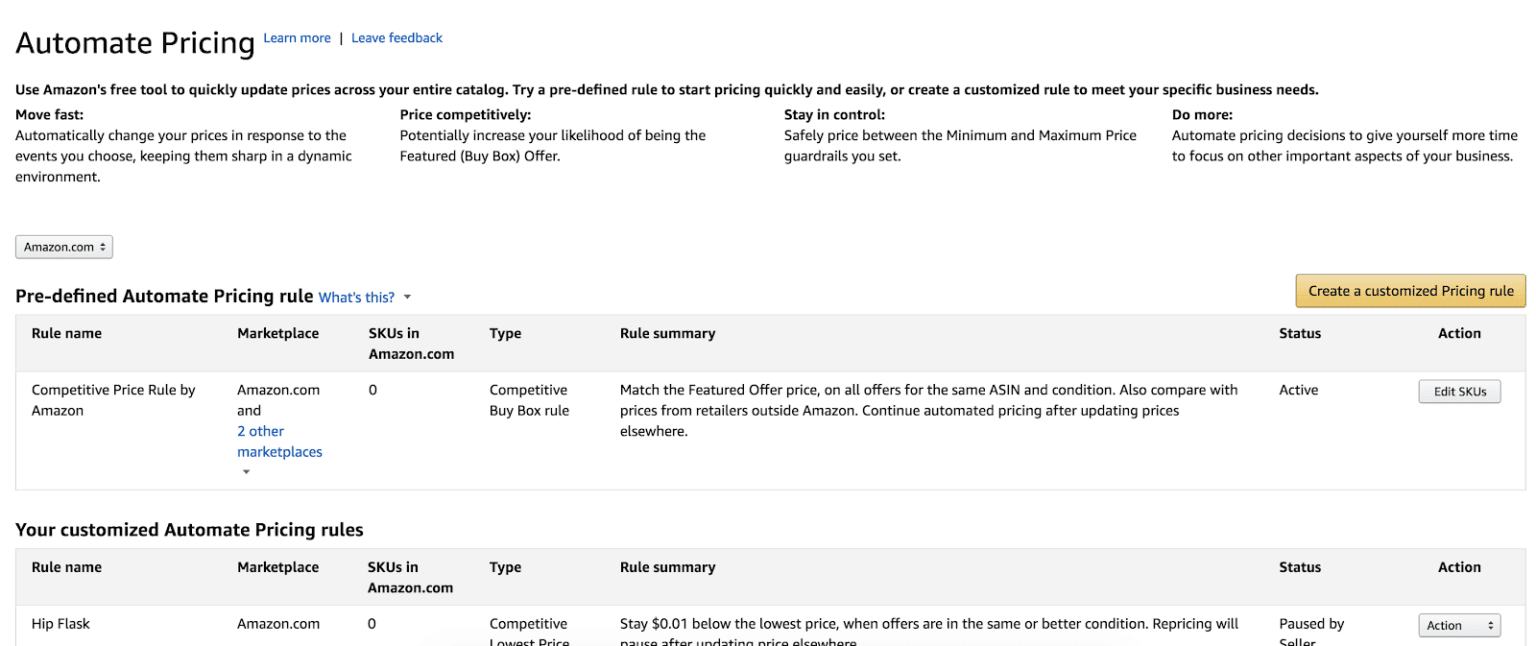
Task: Click the Automate Pricing page heading
Action: point(135,43)
